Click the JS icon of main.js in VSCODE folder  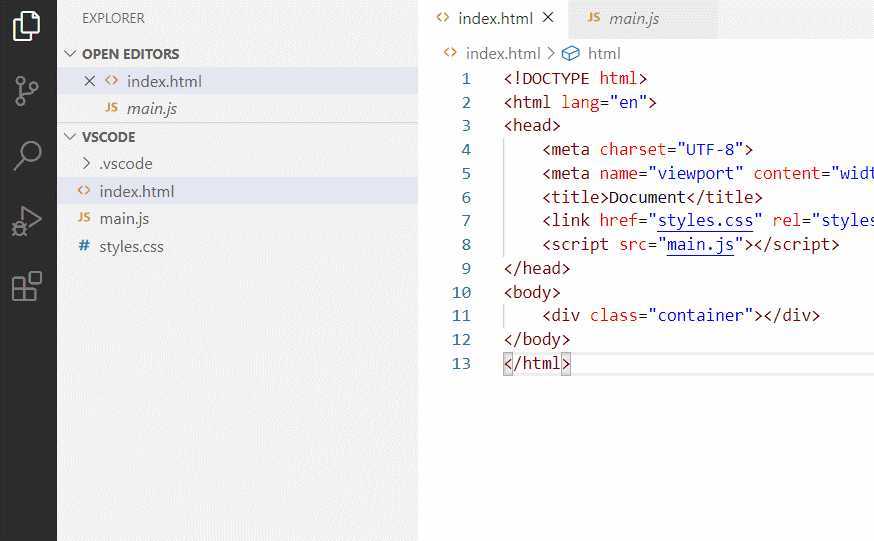pos(84,217)
